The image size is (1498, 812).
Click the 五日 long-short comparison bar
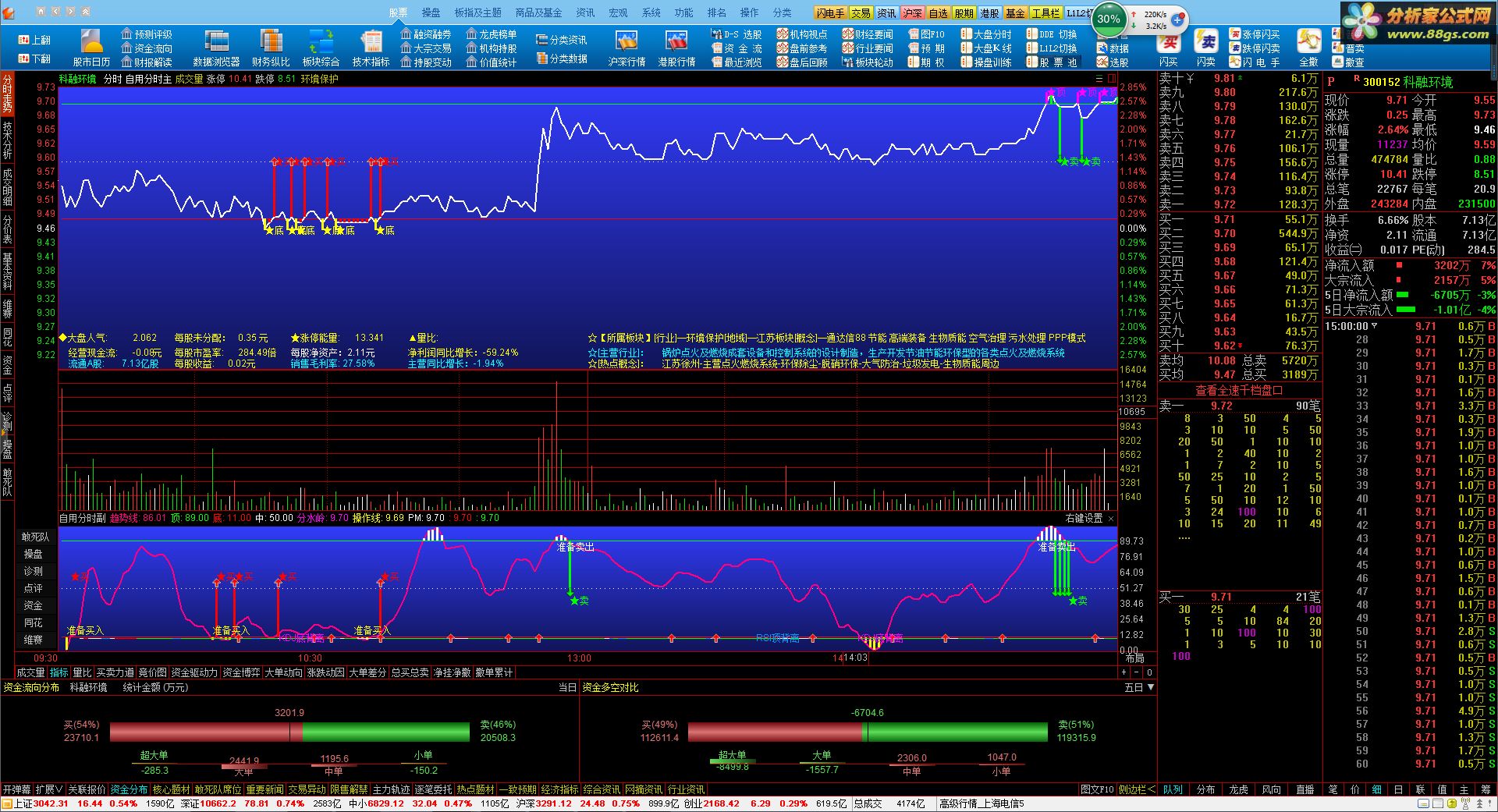tap(868, 732)
